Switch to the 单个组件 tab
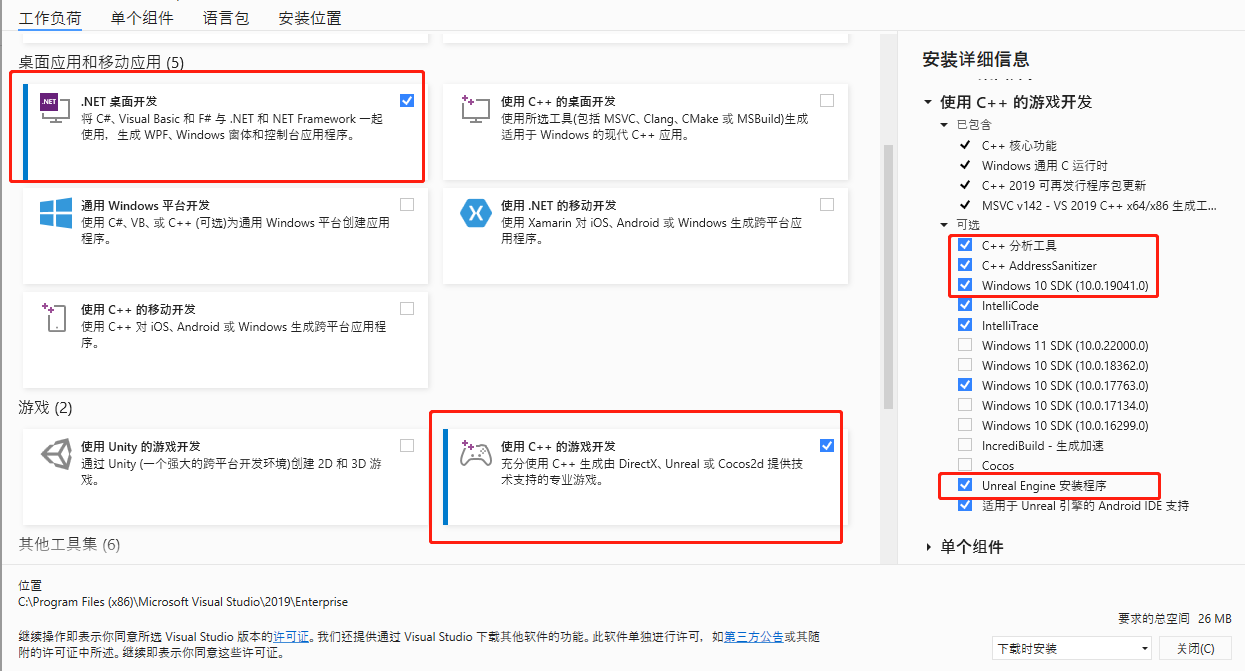Image resolution: width=1245 pixels, height=671 pixels. coord(142,18)
